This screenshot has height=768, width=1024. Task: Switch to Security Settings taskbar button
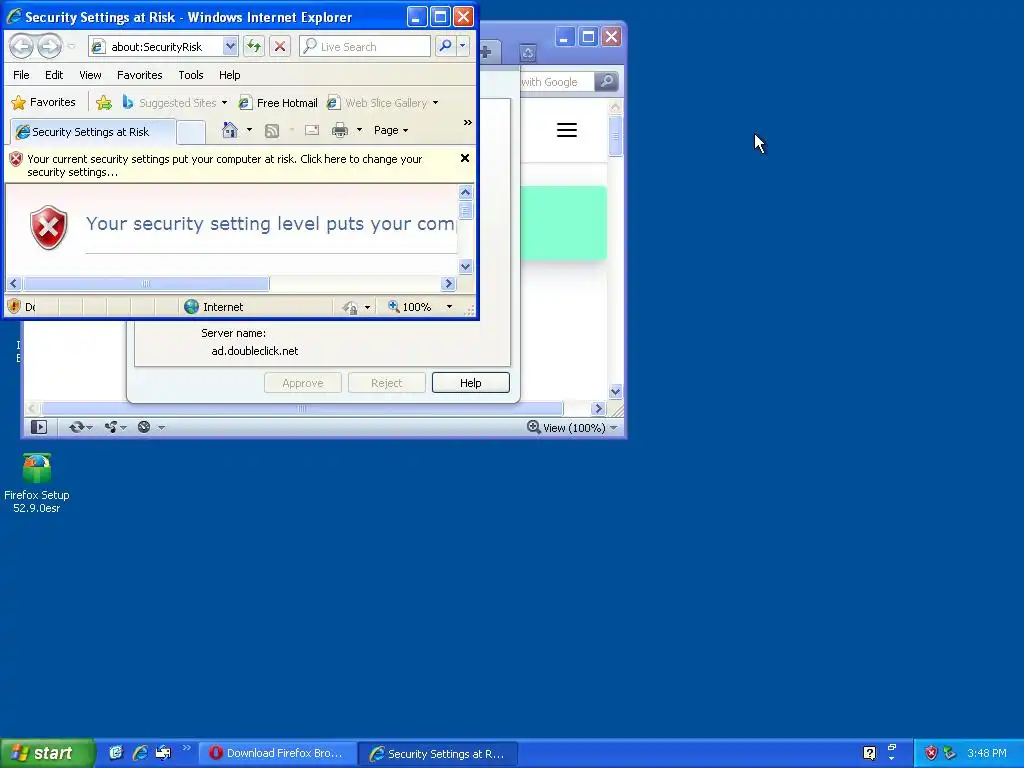pyautogui.click(x=438, y=753)
